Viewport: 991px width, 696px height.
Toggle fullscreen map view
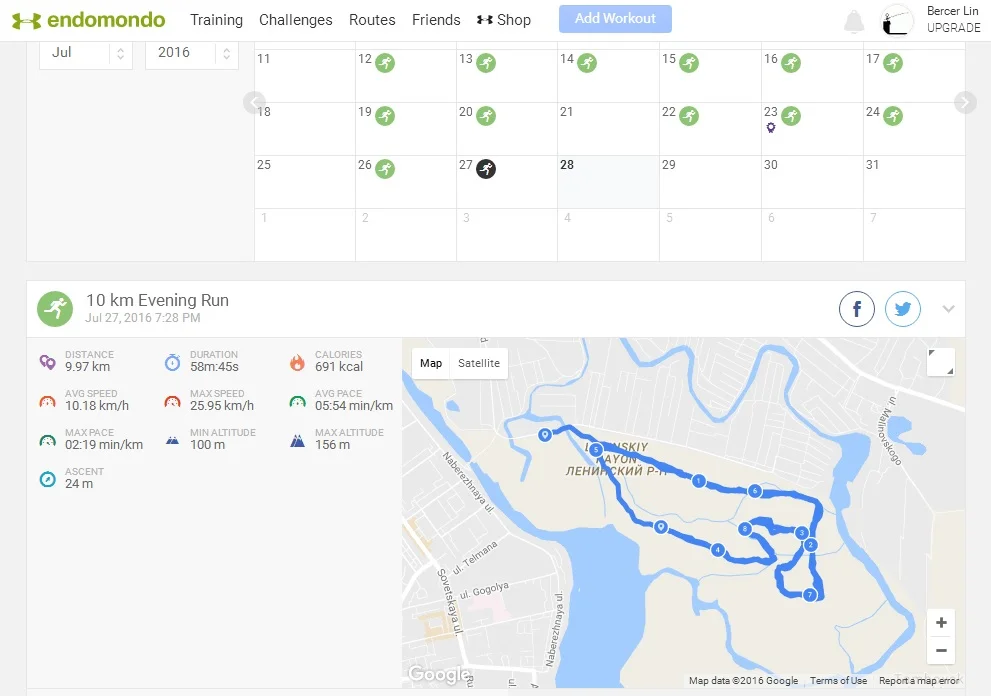pos(941,362)
